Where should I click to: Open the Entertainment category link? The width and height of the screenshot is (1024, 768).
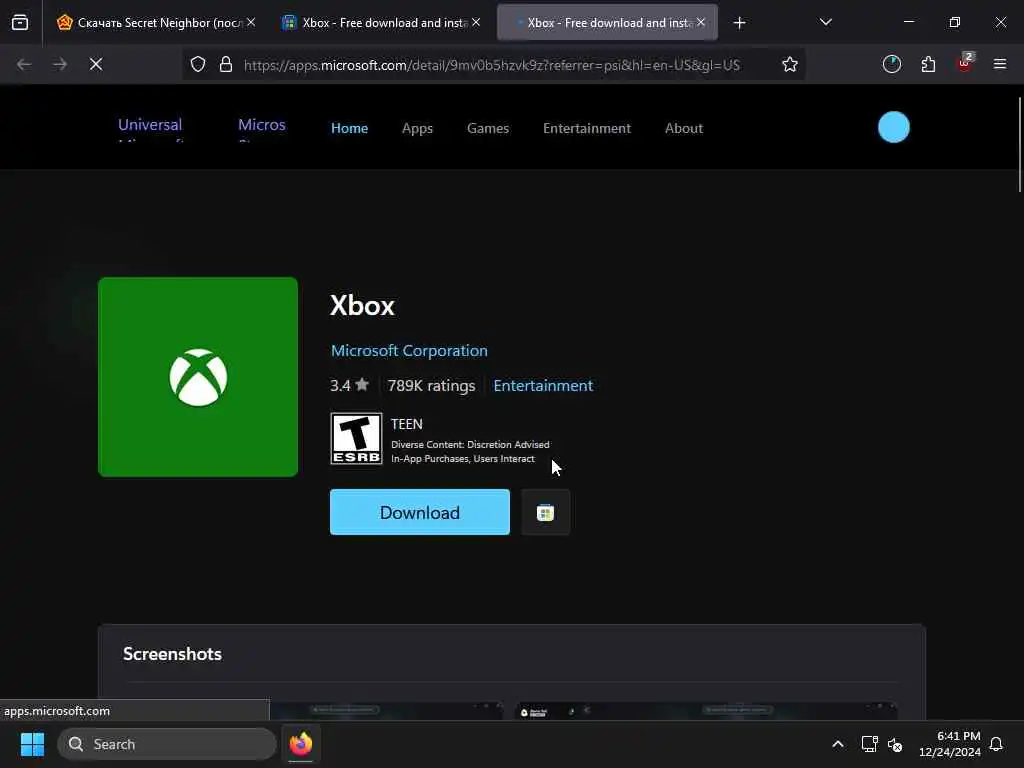click(x=543, y=385)
